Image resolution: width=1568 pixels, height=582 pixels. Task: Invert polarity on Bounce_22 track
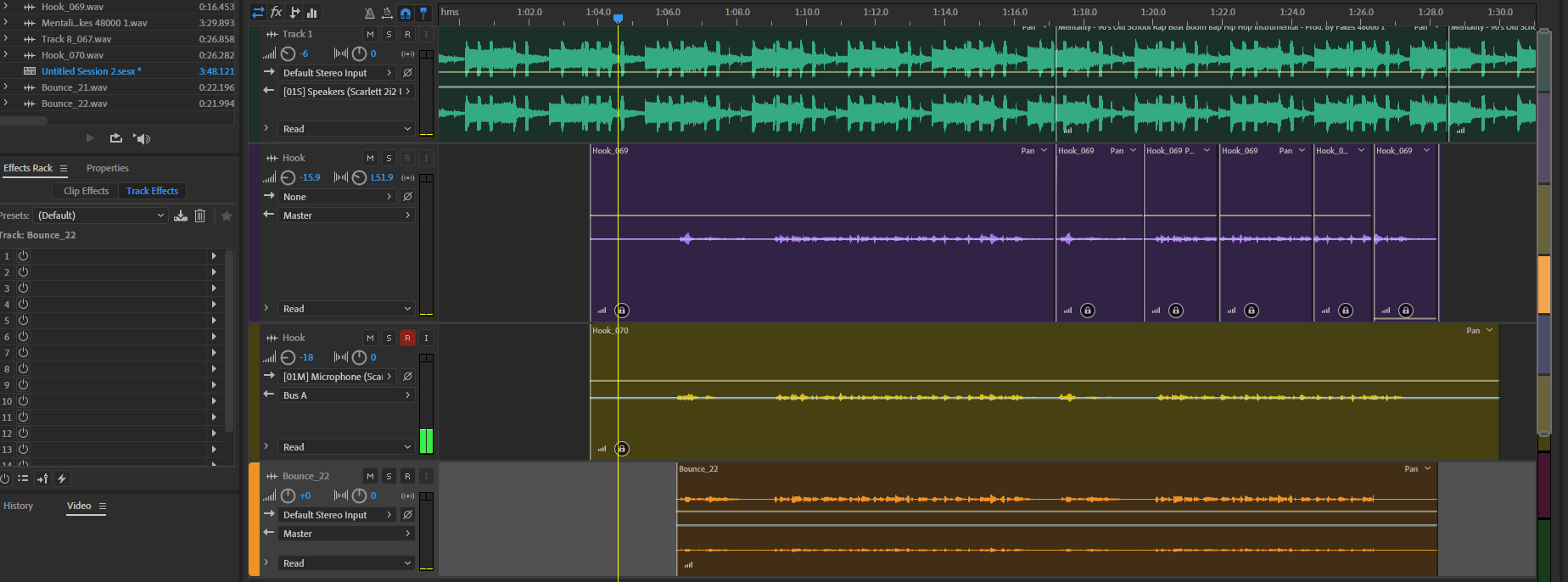tap(407, 515)
